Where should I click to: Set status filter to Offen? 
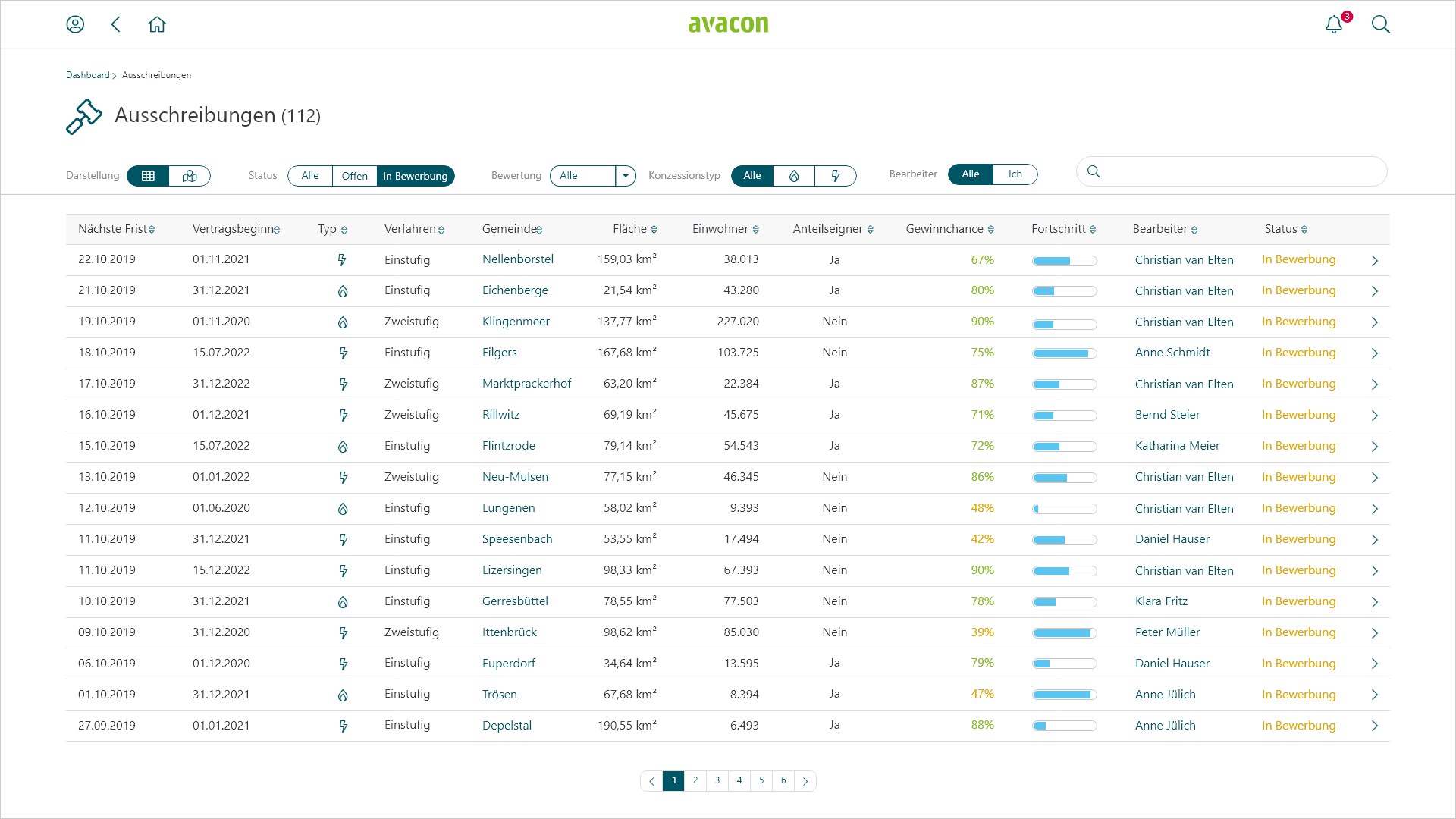(x=354, y=176)
